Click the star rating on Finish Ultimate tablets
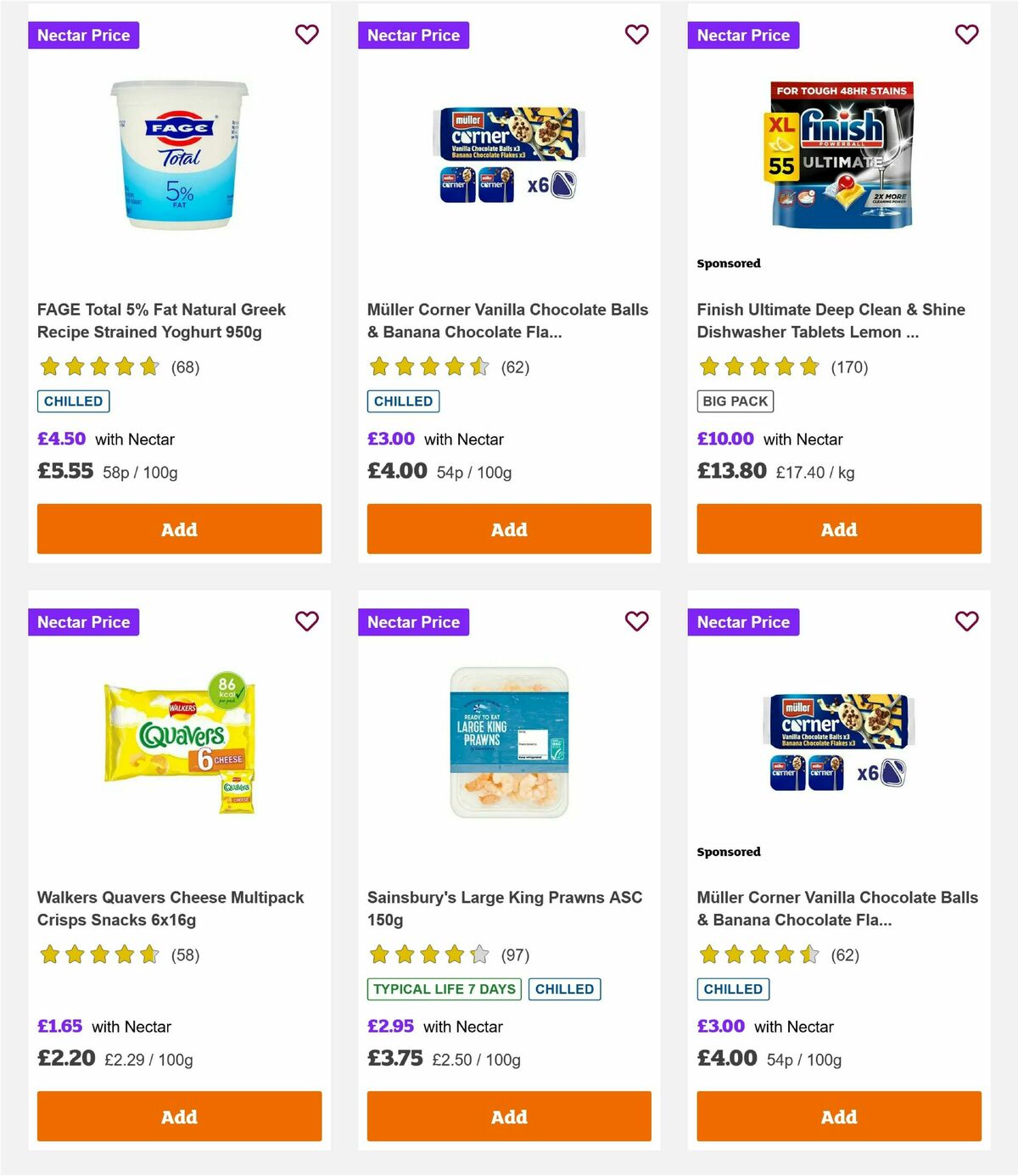The image size is (1018, 1176). coord(758,367)
